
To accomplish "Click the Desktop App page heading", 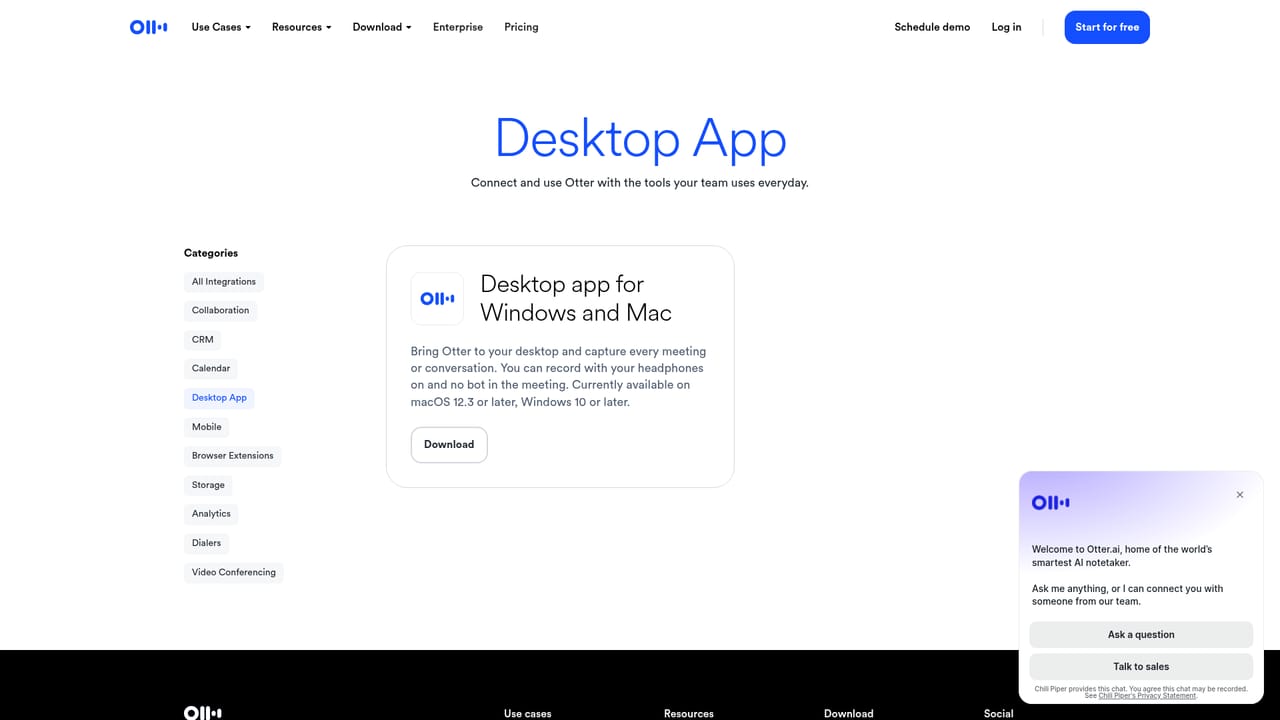I will pyautogui.click(x=640, y=139).
